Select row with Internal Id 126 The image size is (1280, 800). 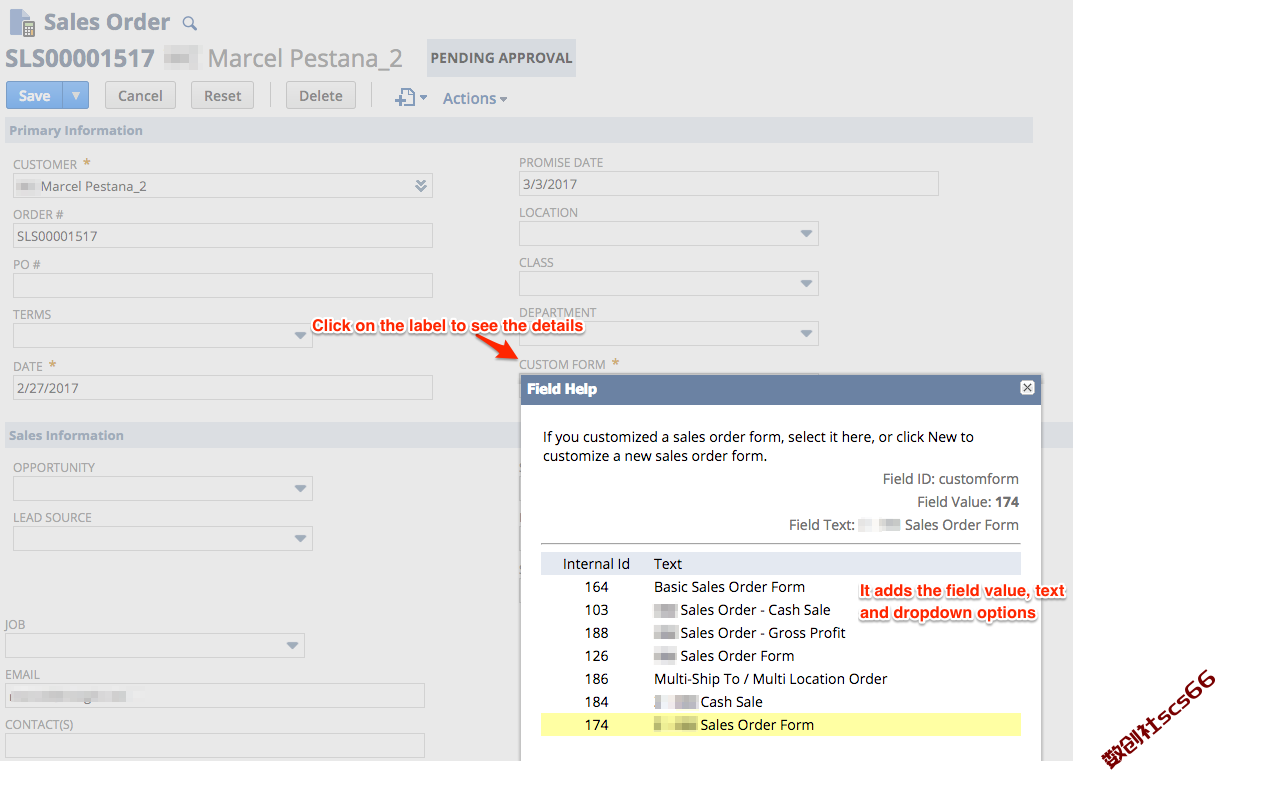click(781, 656)
